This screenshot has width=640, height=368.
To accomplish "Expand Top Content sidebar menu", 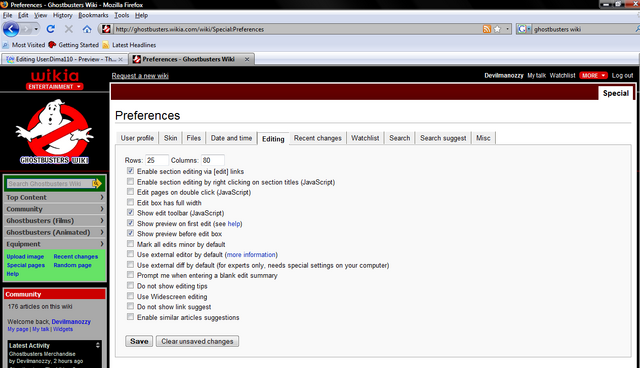I will (55, 197).
